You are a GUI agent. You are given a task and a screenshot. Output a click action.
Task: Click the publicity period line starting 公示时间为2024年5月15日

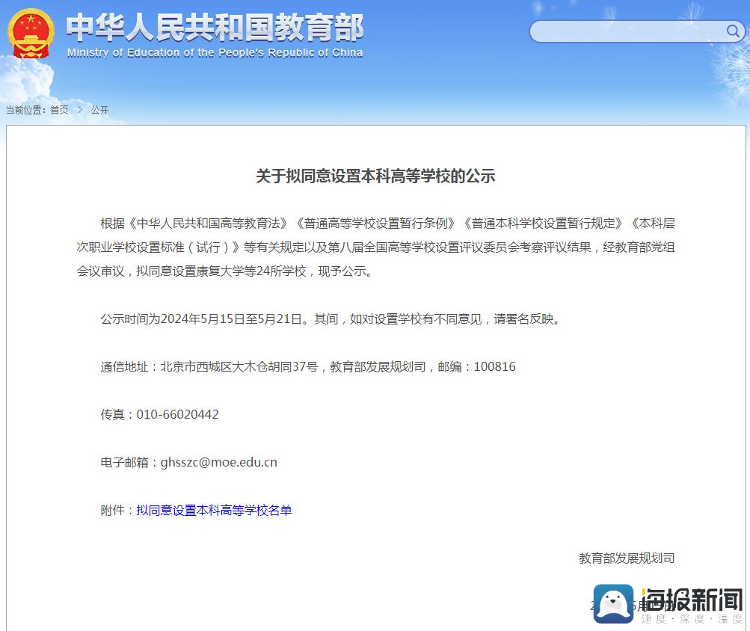(x=331, y=319)
